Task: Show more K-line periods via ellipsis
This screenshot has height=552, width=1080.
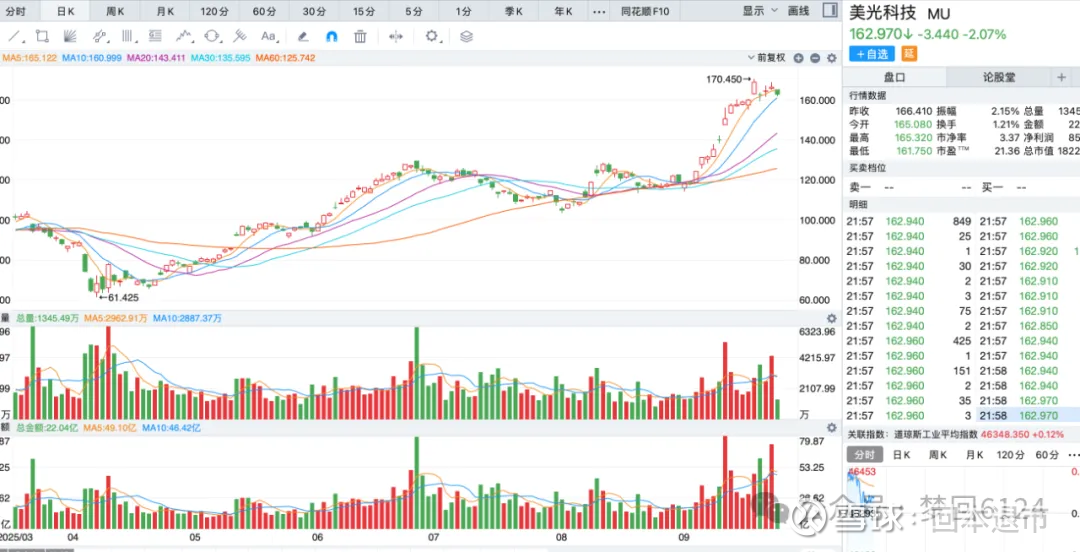Action: coord(599,11)
